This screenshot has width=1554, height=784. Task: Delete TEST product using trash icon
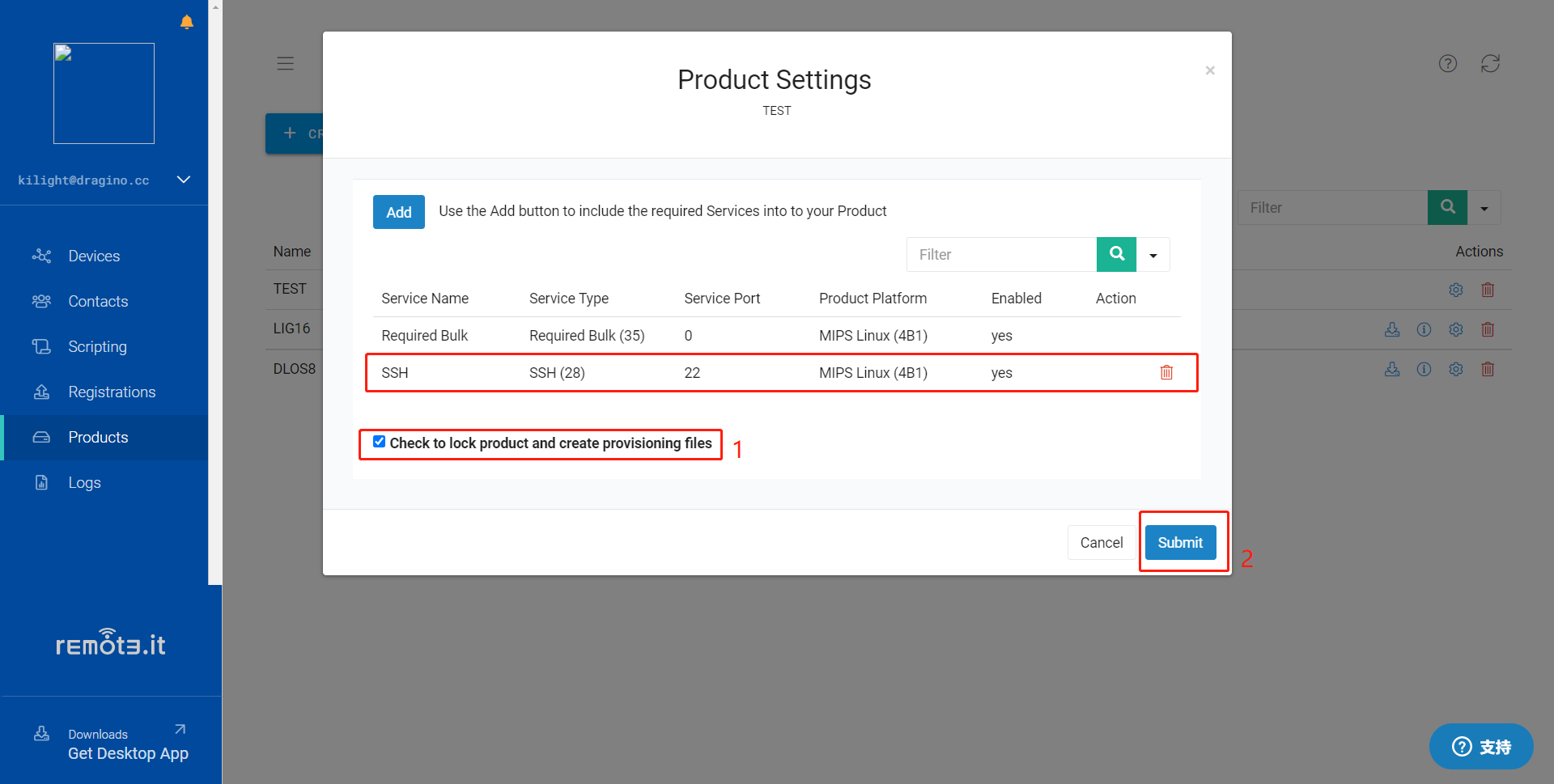[1488, 290]
